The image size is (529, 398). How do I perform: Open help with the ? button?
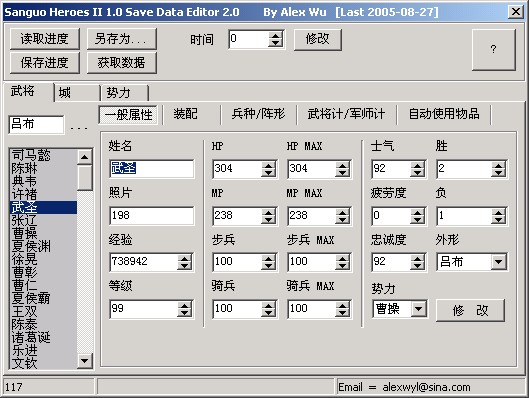tap(494, 50)
